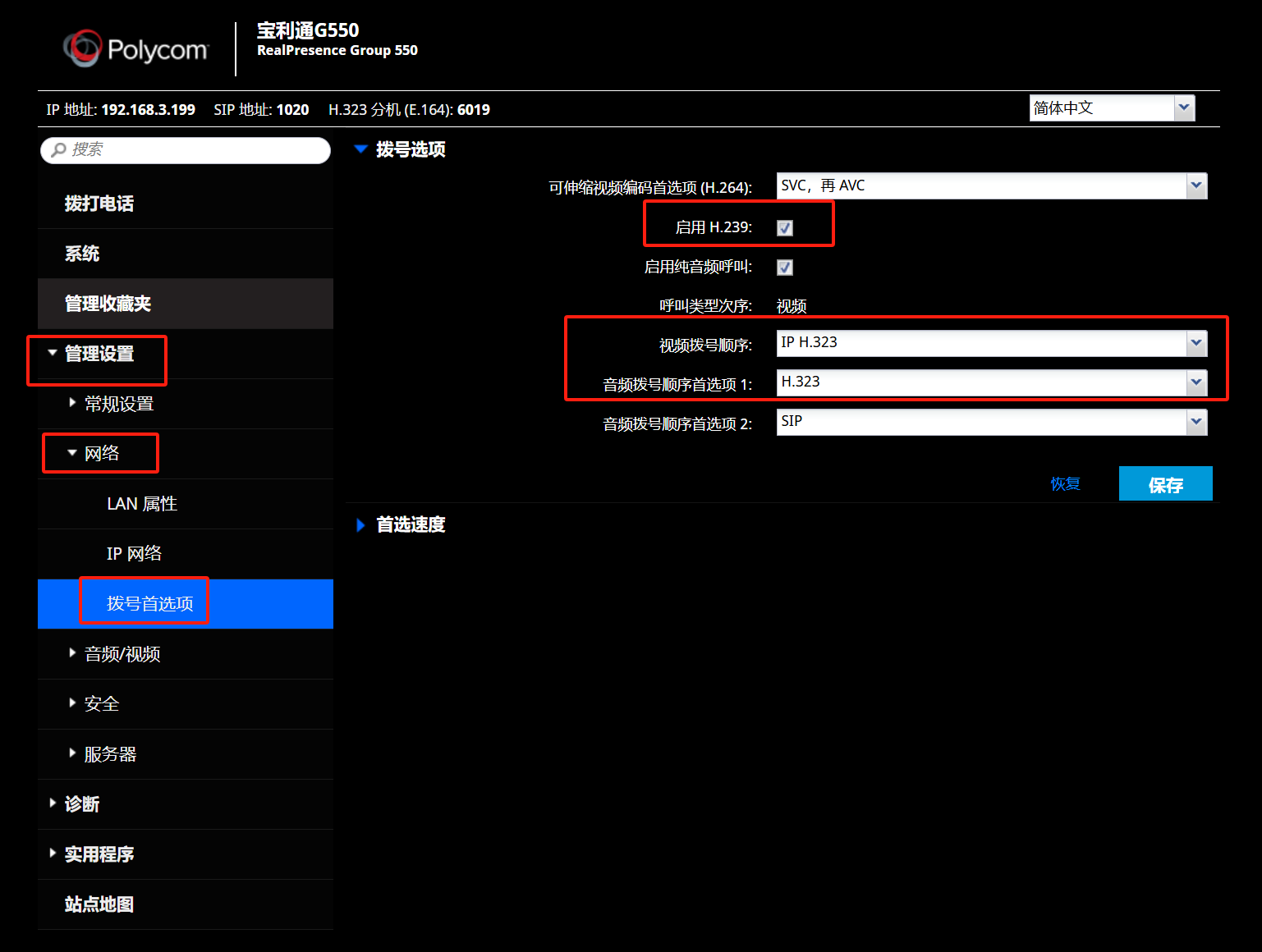The image size is (1262, 952).
Task: Expand the 诊断 menu arrow
Action: coord(53,803)
